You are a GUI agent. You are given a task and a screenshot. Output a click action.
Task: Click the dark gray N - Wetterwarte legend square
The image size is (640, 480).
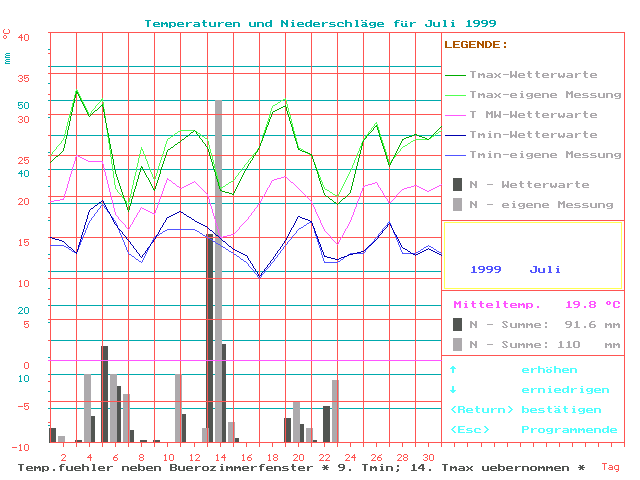458,184
